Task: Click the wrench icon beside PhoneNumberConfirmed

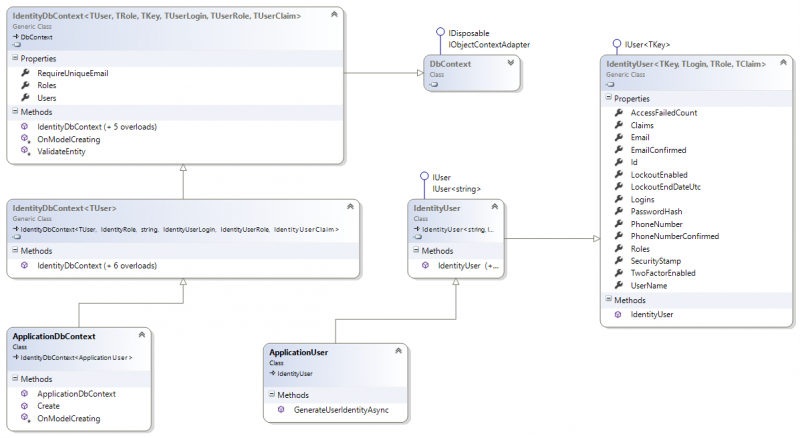Action: tap(619, 236)
